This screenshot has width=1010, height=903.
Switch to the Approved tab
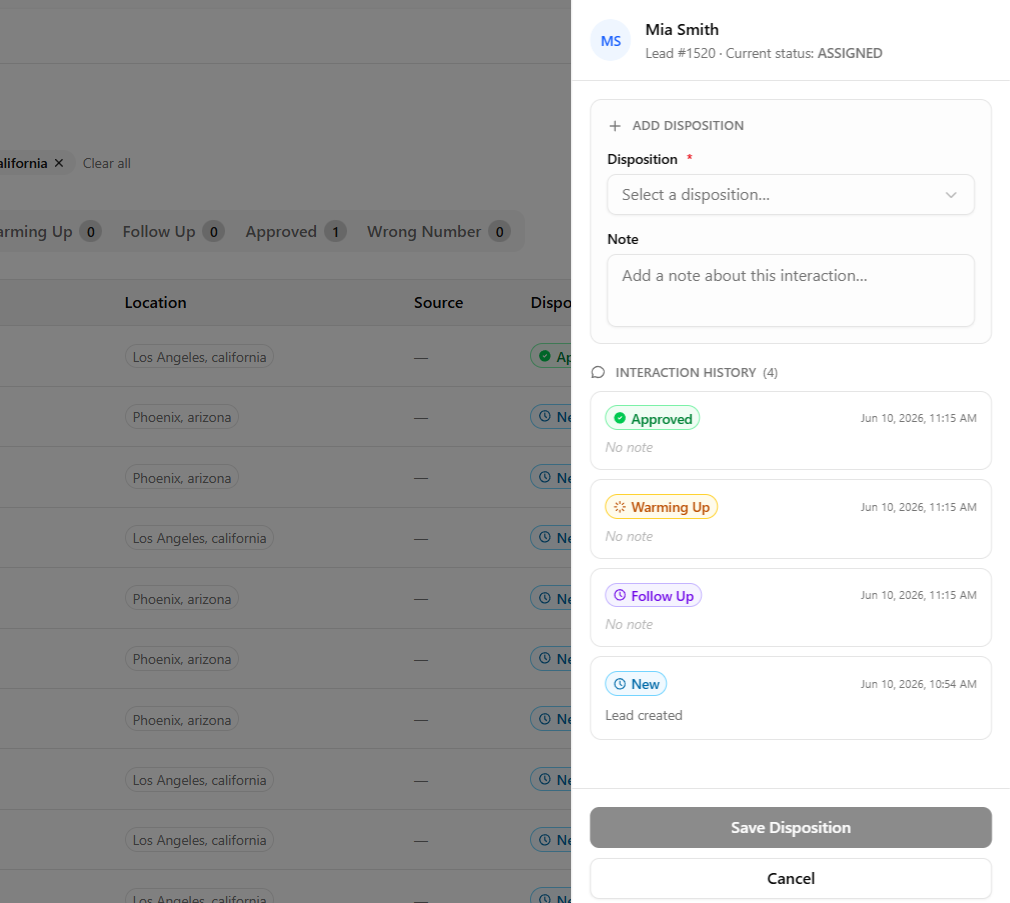(295, 232)
